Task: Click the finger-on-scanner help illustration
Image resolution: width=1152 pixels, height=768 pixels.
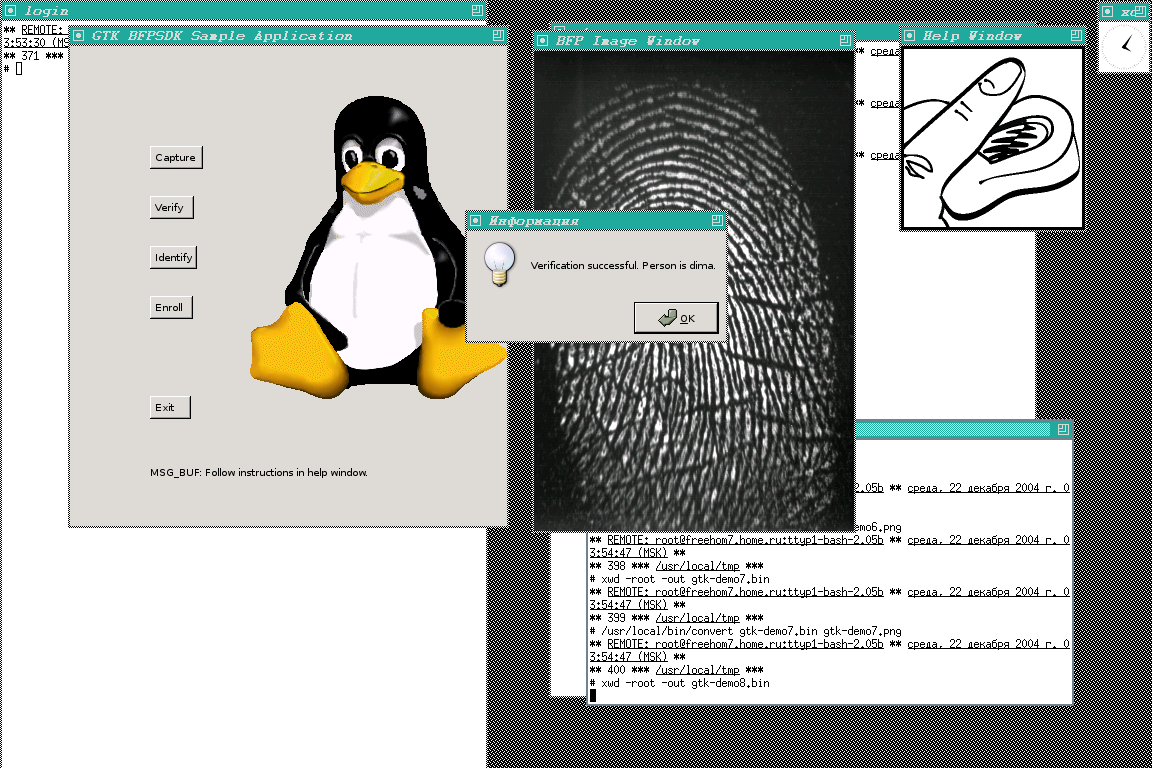Action: (x=992, y=137)
